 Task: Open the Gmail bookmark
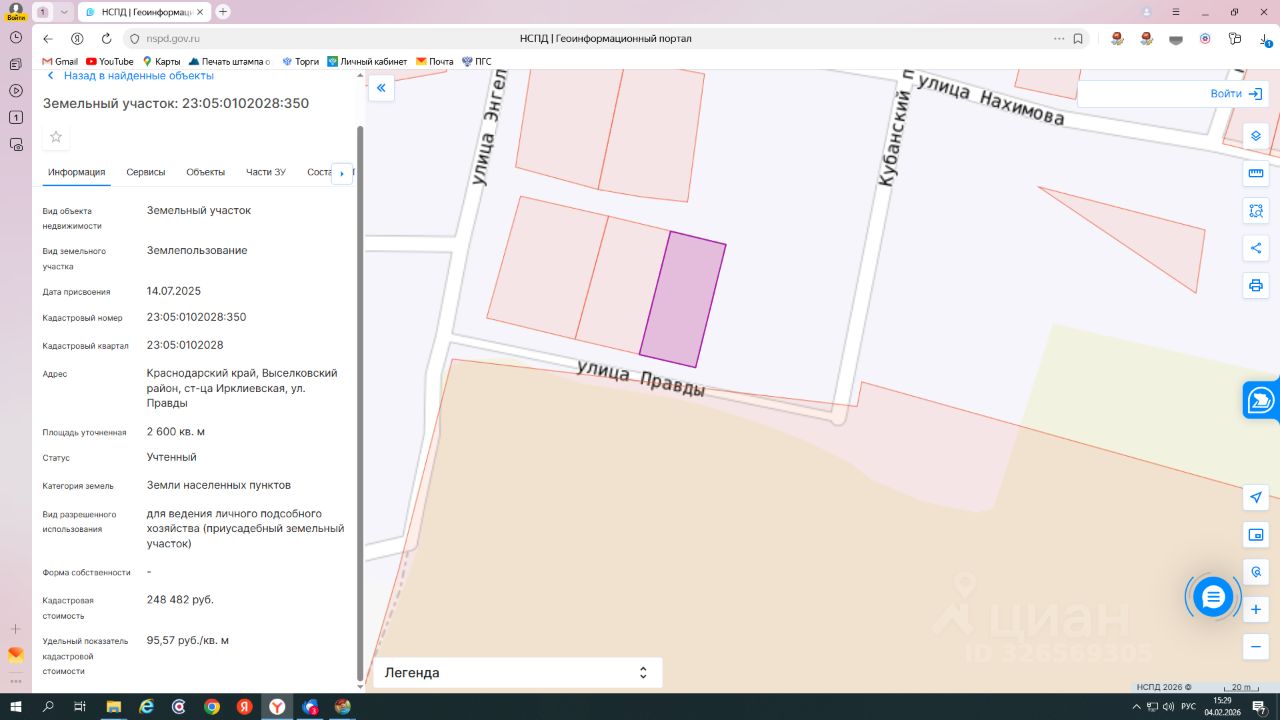coord(60,62)
